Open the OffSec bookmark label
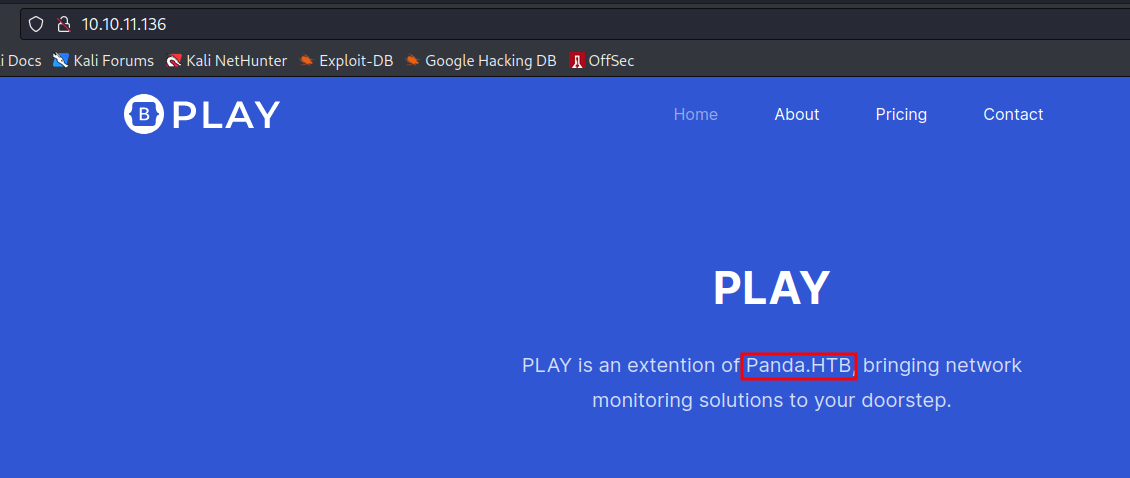 tap(611, 61)
